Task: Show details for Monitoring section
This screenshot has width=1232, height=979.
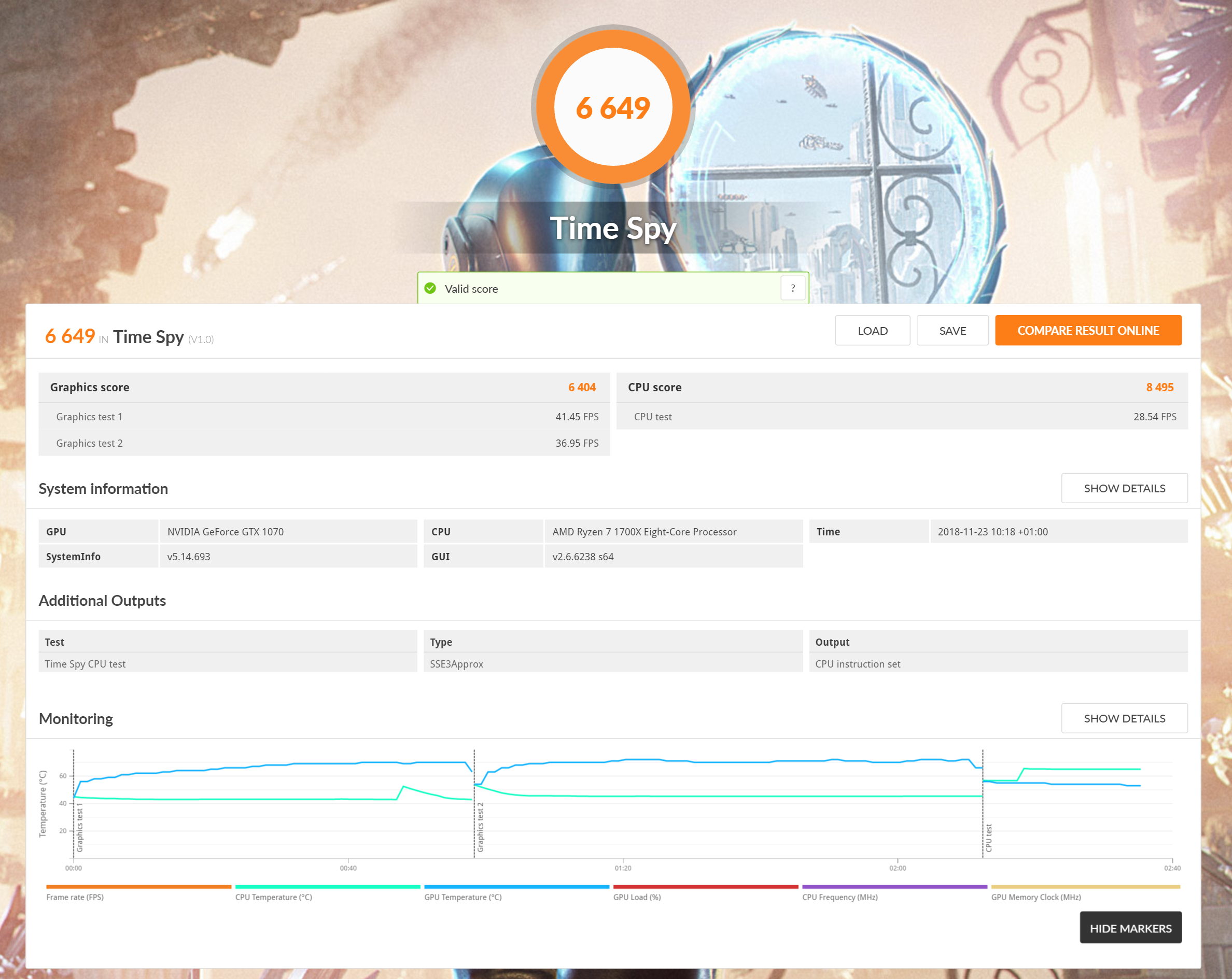Action: coord(1124,718)
